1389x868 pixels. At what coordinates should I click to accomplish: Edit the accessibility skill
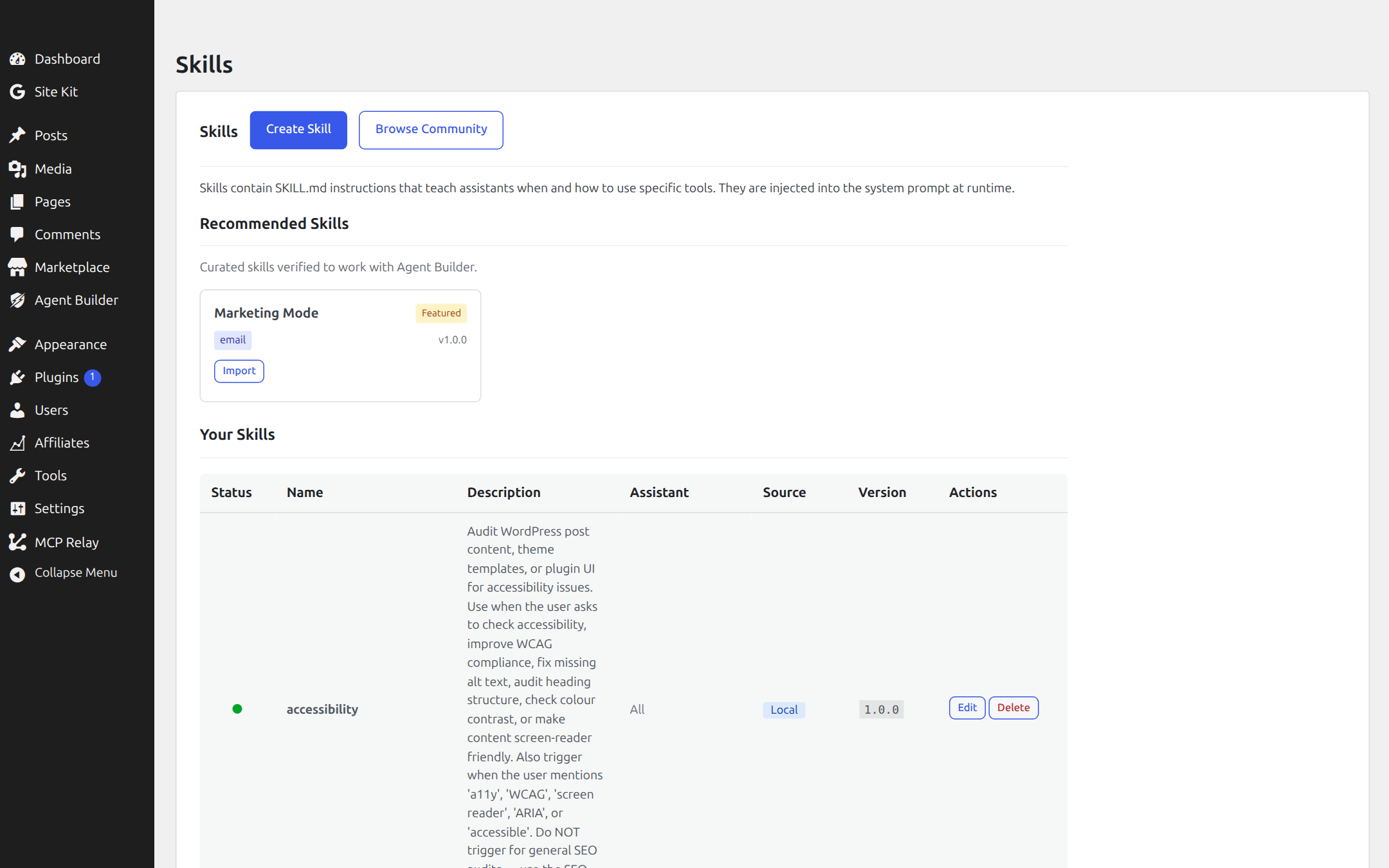(967, 708)
